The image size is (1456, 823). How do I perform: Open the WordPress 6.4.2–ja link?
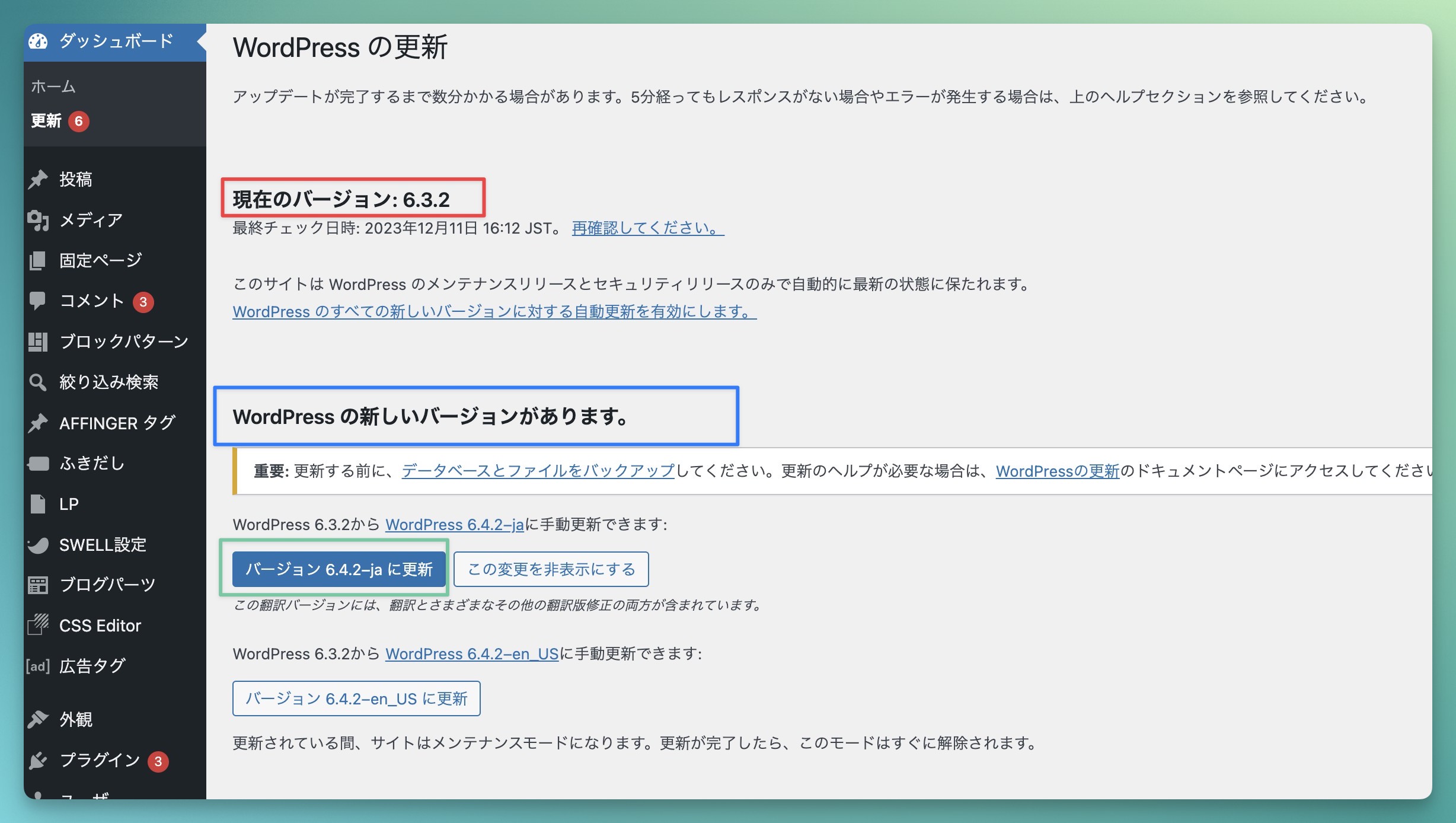point(455,524)
